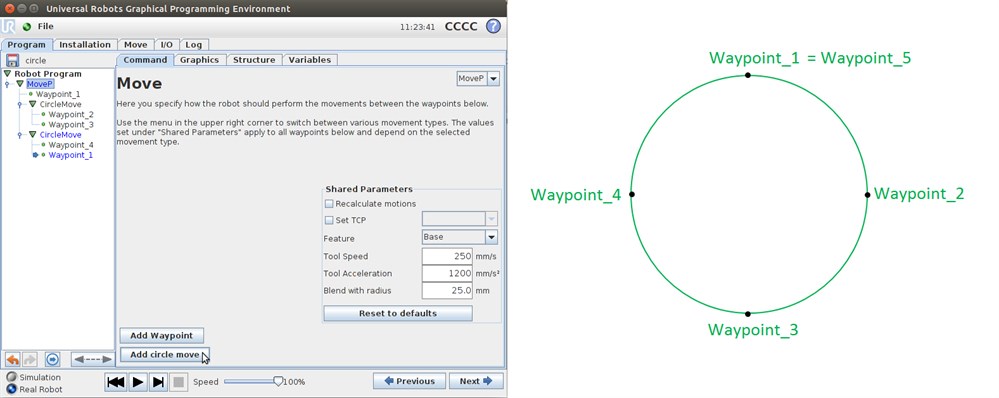Viewport: 999px width, 398px height.
Task: Click the Add Waypoint button
Action: (162, 336)
